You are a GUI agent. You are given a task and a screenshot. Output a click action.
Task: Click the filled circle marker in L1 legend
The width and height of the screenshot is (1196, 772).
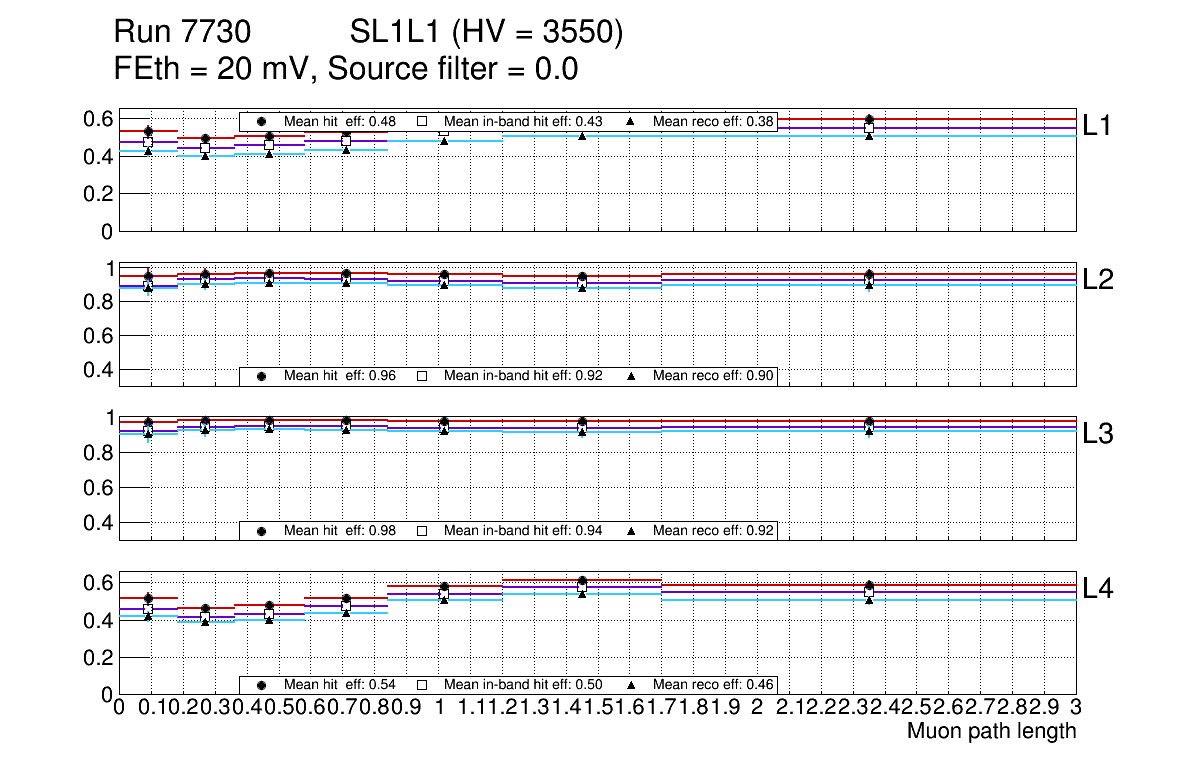262,122
